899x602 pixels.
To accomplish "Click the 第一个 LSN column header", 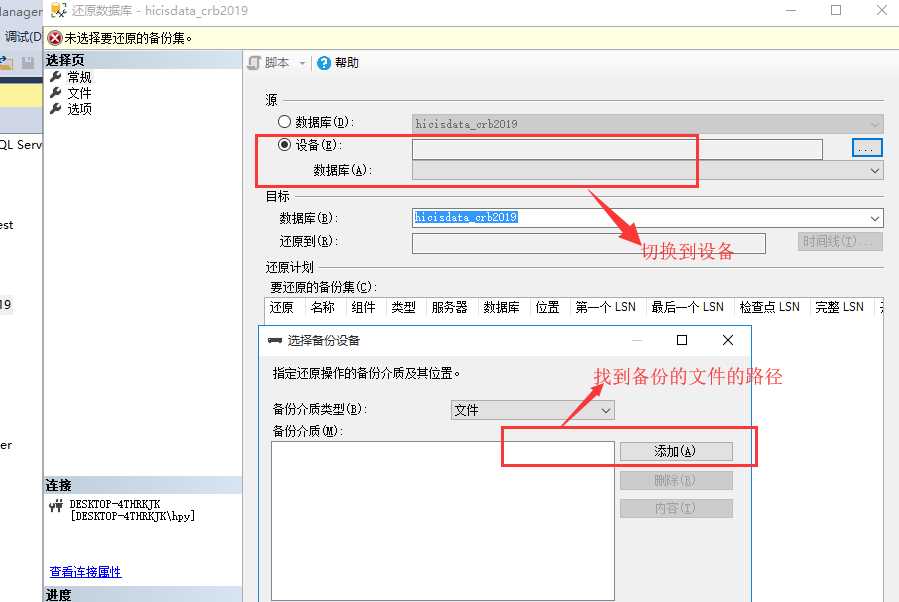I will (606, 307).
